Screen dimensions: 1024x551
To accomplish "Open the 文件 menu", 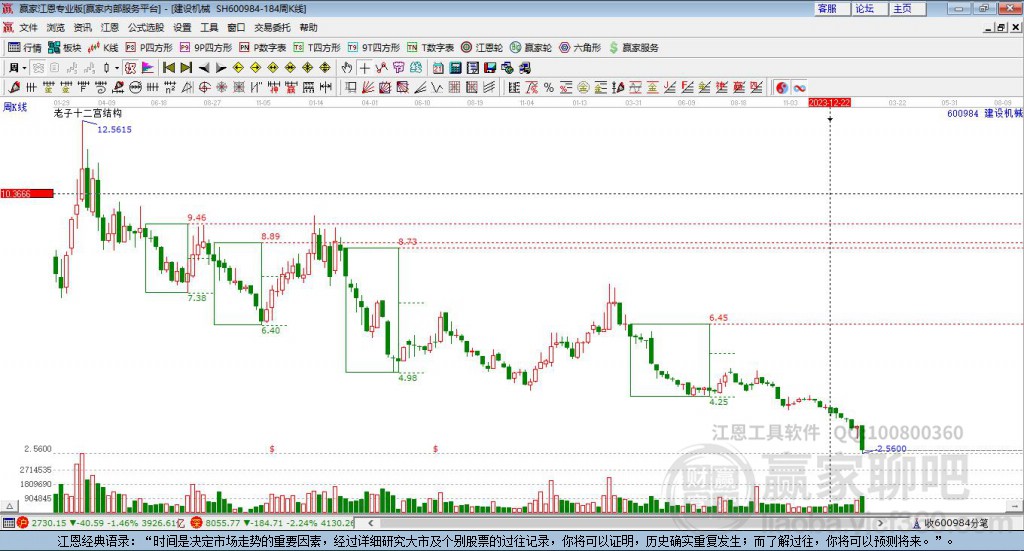I will (x=28, y=27).
